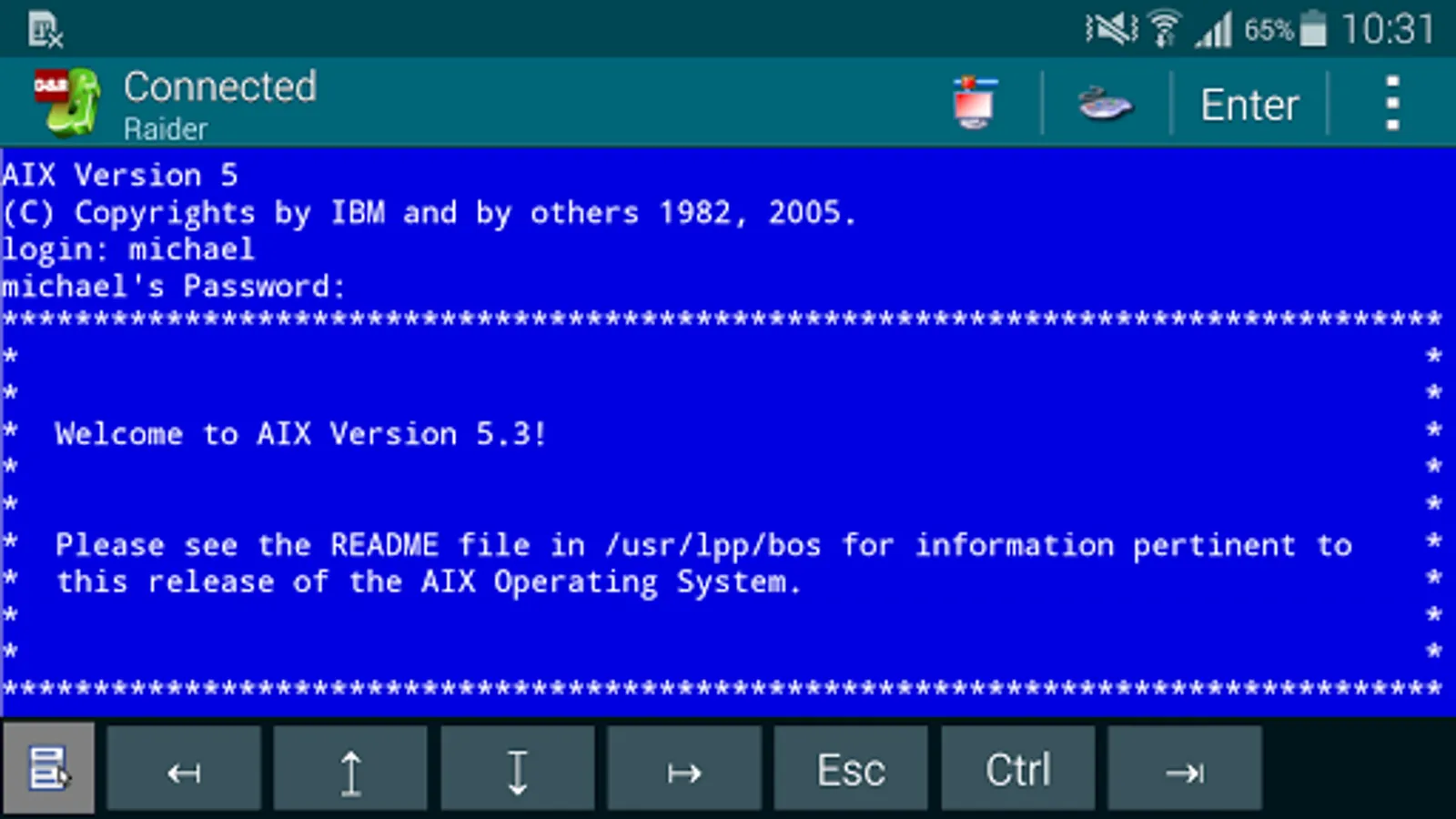Toggle the keyboard bar menu icon
This screenshot has width=1456, height=819.
click(49, 768)
